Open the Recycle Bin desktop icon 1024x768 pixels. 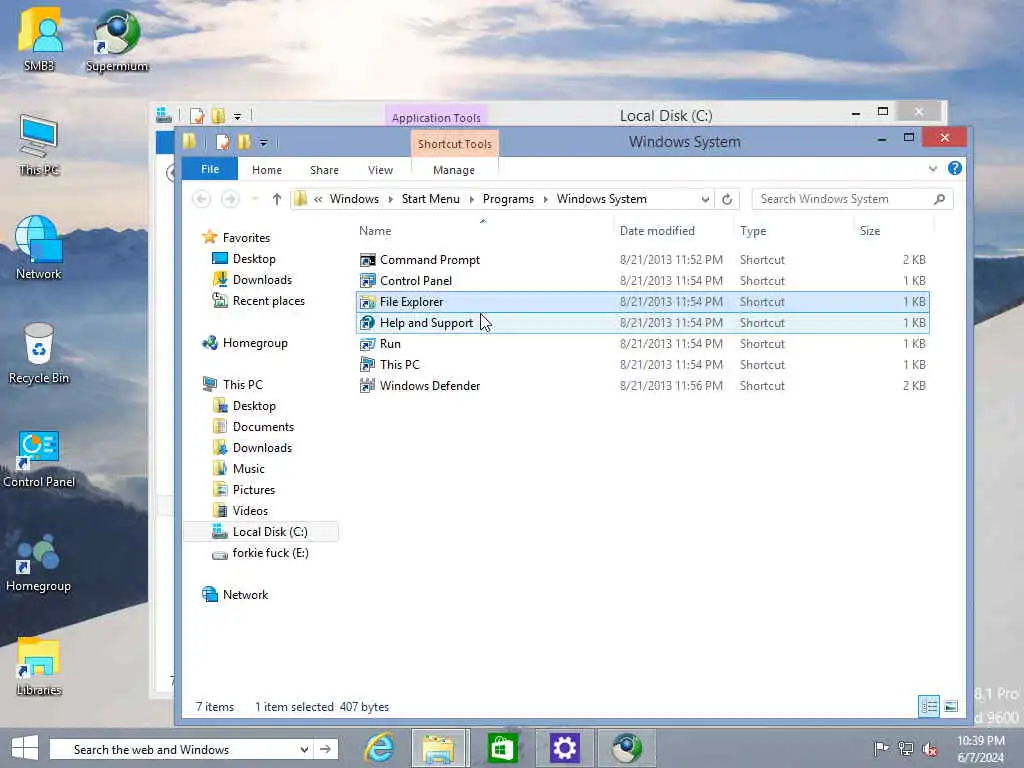[39, 354]
